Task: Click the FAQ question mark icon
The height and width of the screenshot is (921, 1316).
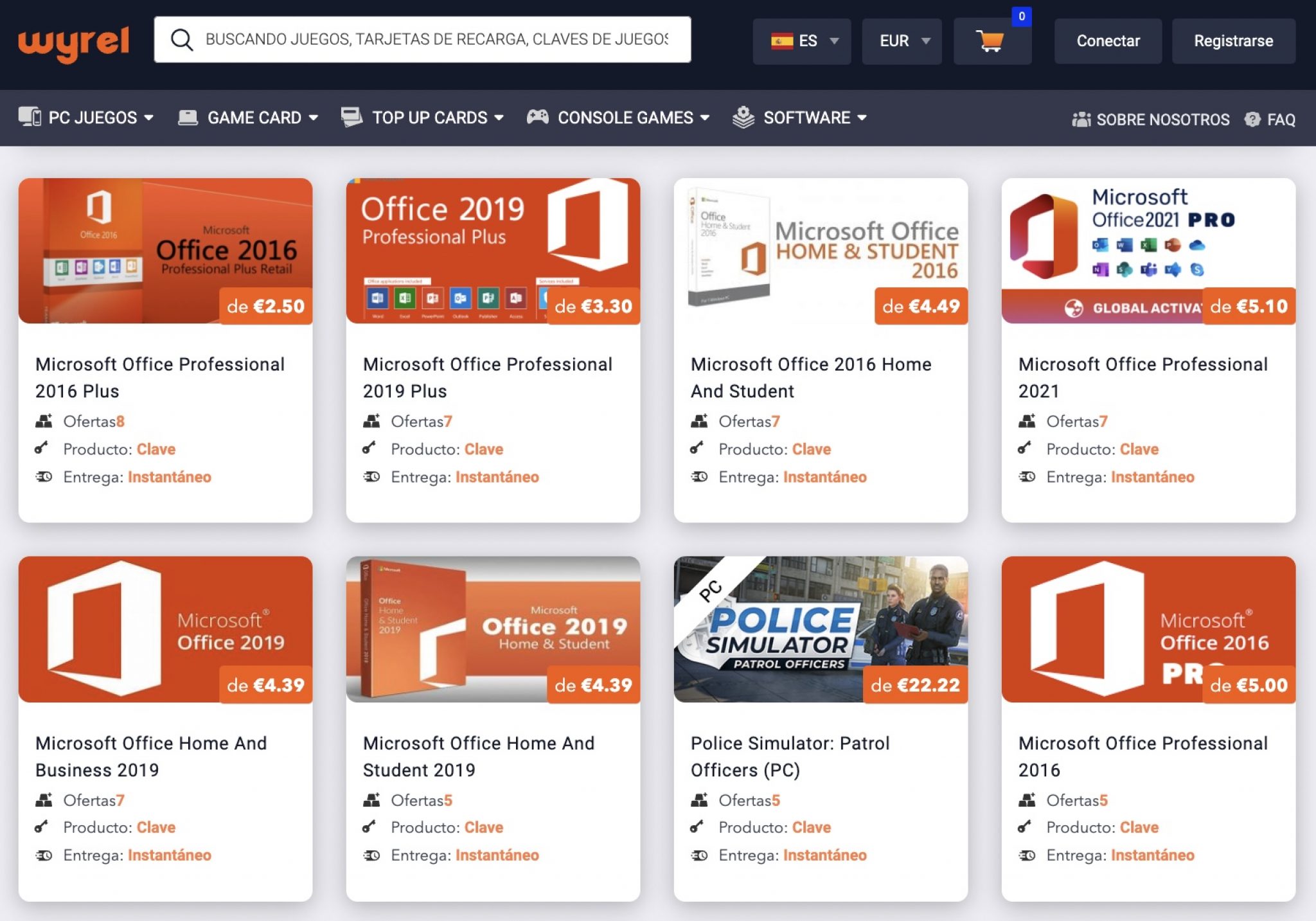Action: click(1252, 120)
